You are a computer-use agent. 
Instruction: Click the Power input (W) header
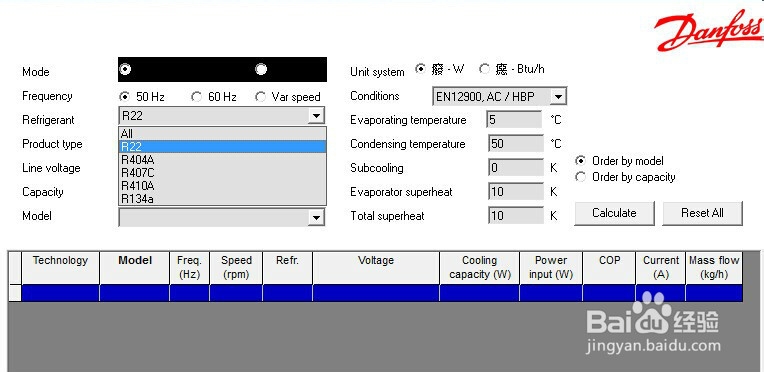pos(551,268)
